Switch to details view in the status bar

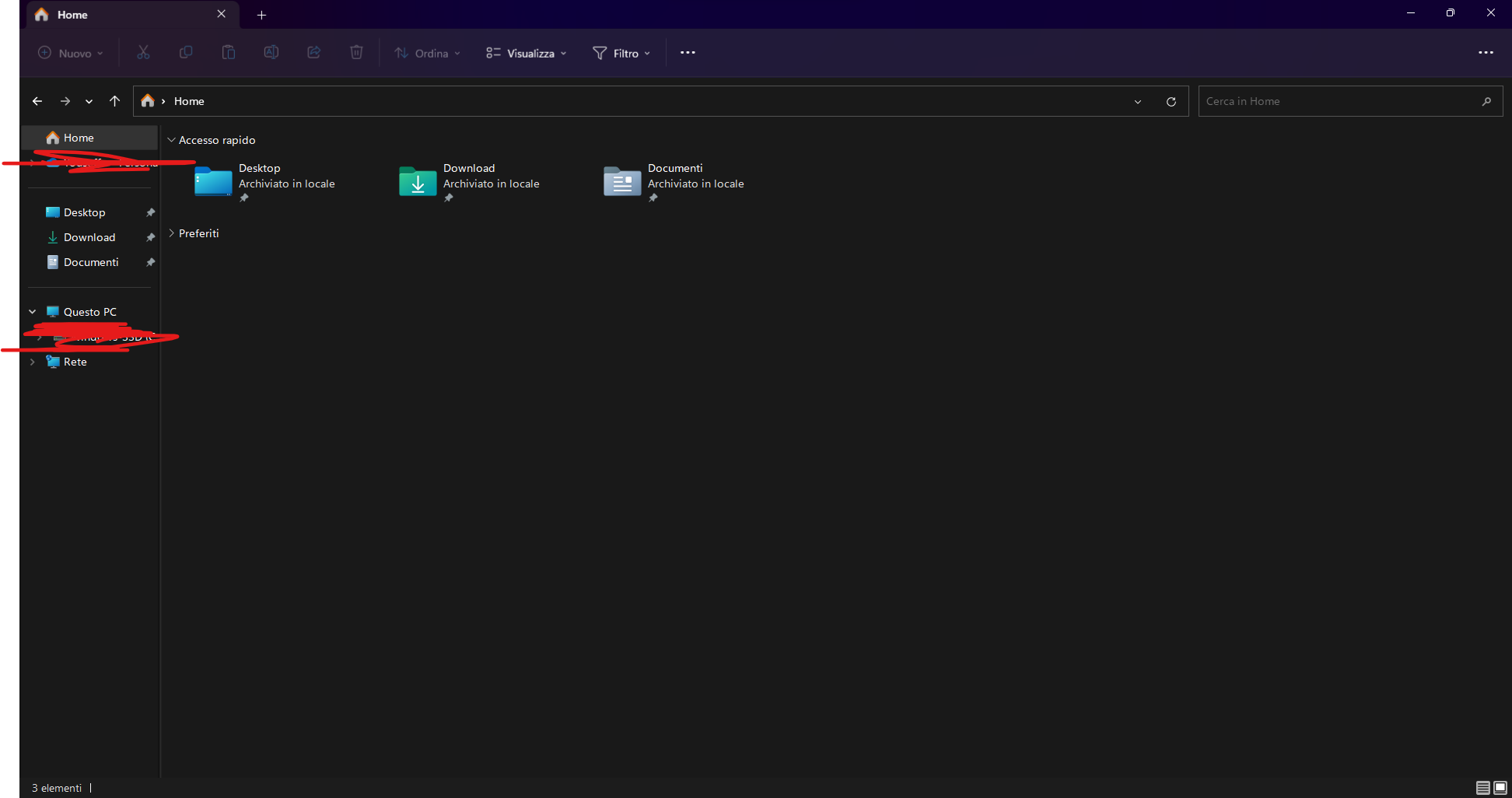point(1484,788)
